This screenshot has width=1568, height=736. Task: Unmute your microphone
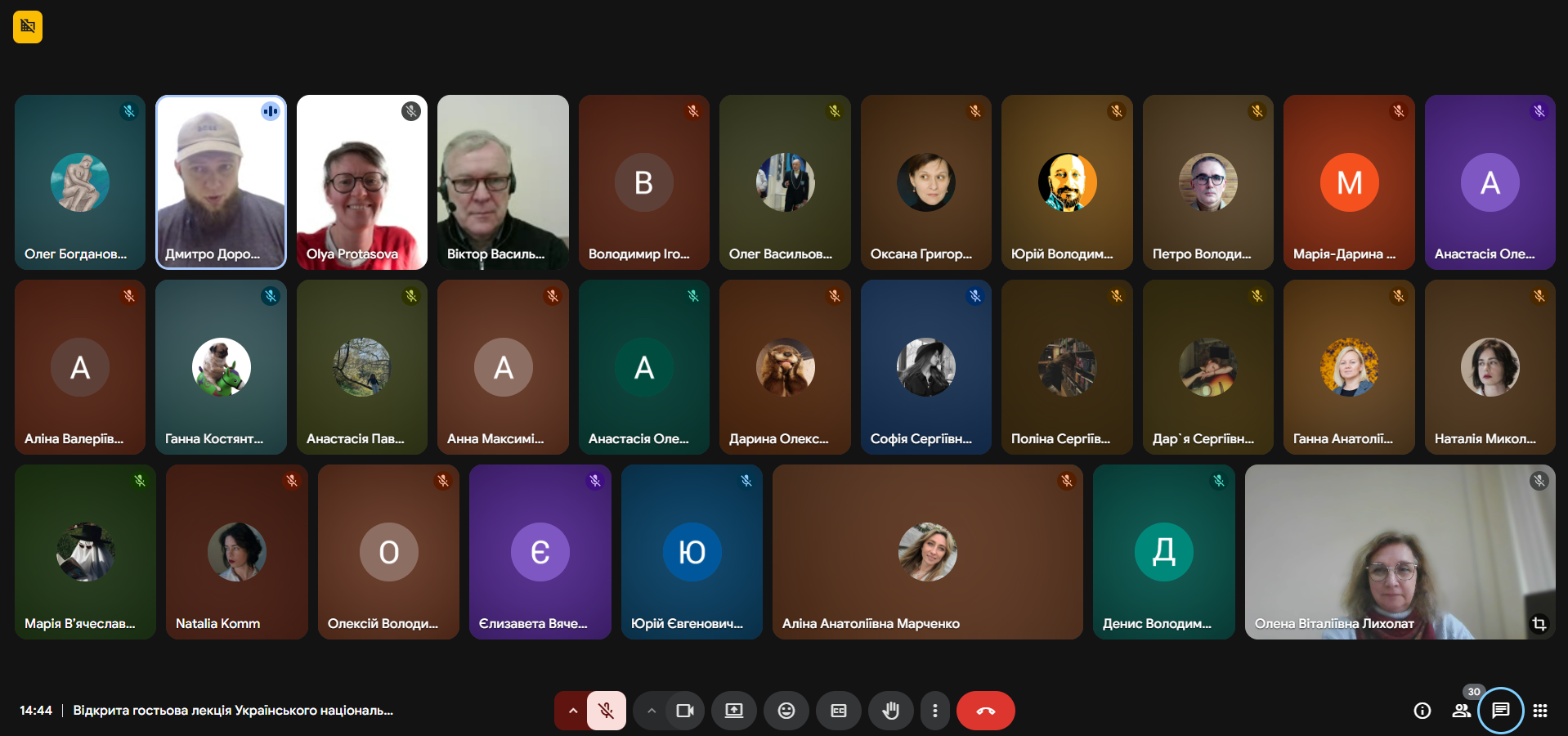point(606,711)
